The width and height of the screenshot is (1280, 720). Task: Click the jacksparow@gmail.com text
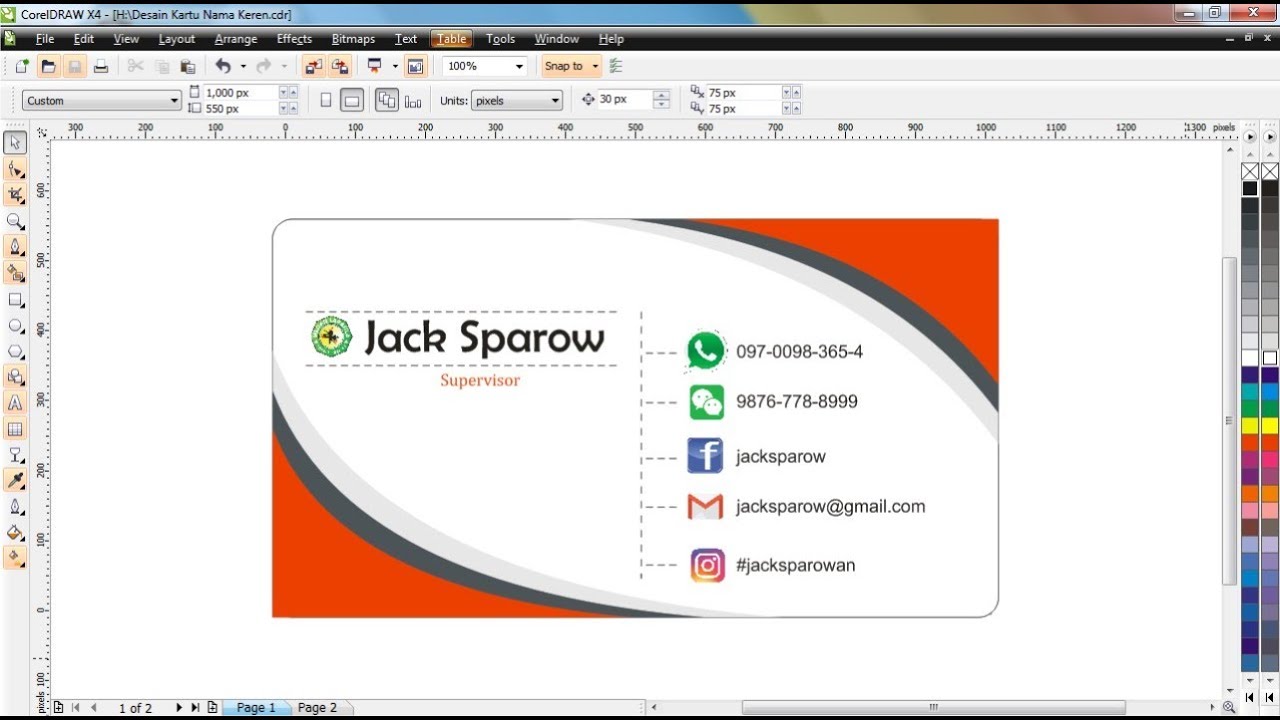tap(830, 507)
